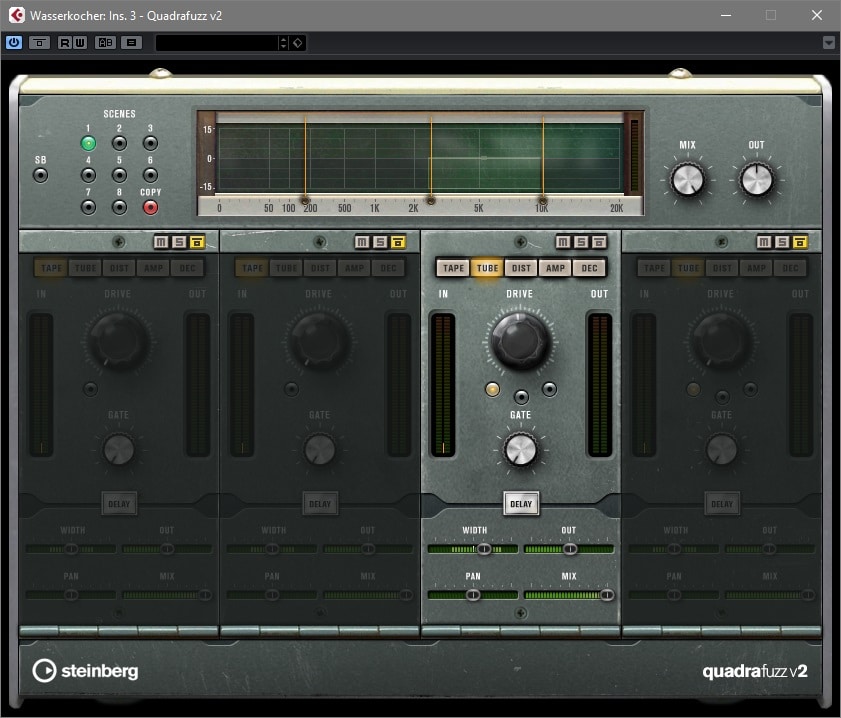Solo the third band (S)
The image size is (841, 718).
pyautogui.click(x=581, y=242)
